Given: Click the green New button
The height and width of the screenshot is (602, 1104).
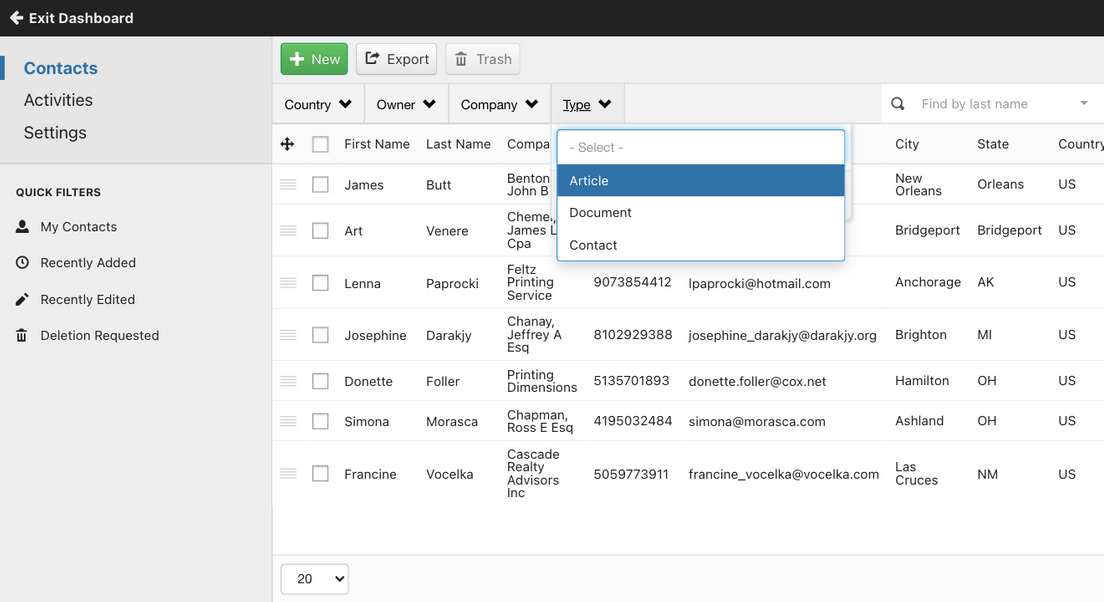Looking at the screenshot, I should click(314, 59).
